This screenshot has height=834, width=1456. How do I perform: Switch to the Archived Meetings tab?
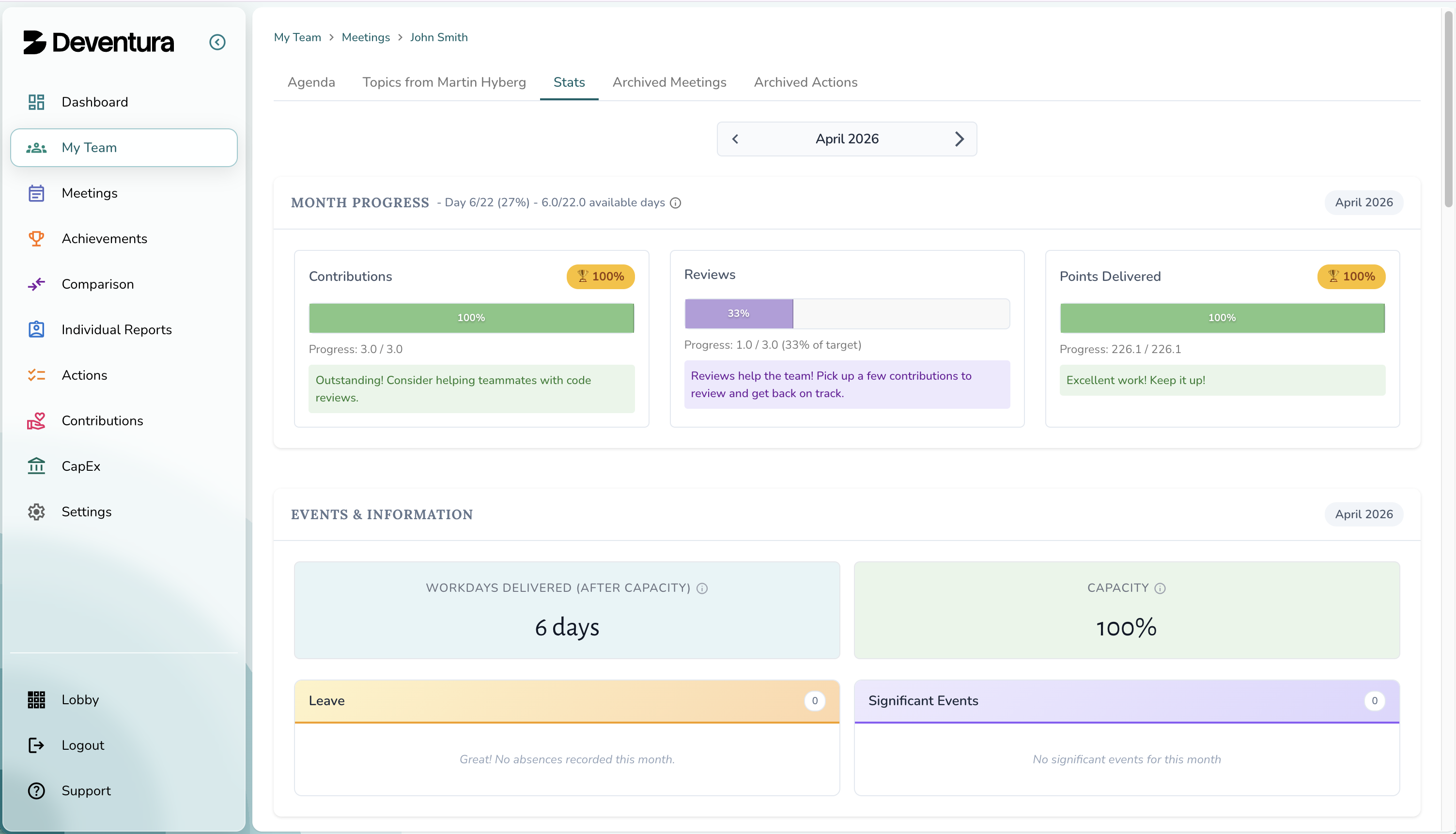pyautogui.click(x=669, y=82)
